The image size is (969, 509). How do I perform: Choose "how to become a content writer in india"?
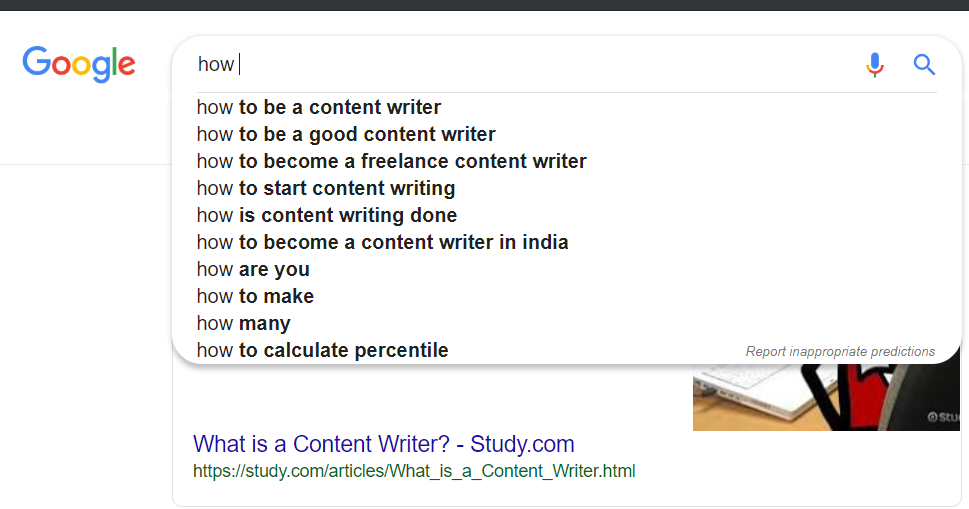[382, 242]
